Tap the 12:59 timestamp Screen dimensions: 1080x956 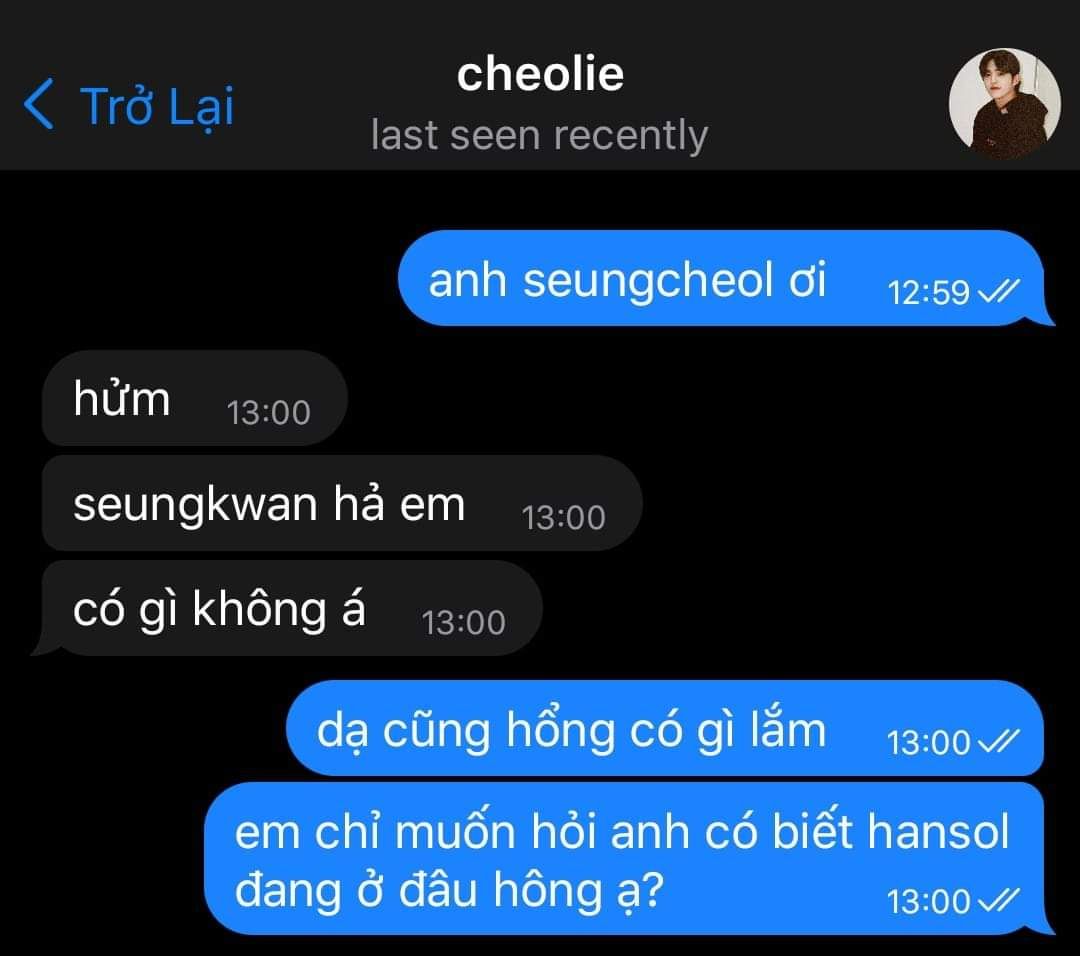coord(928,293)
